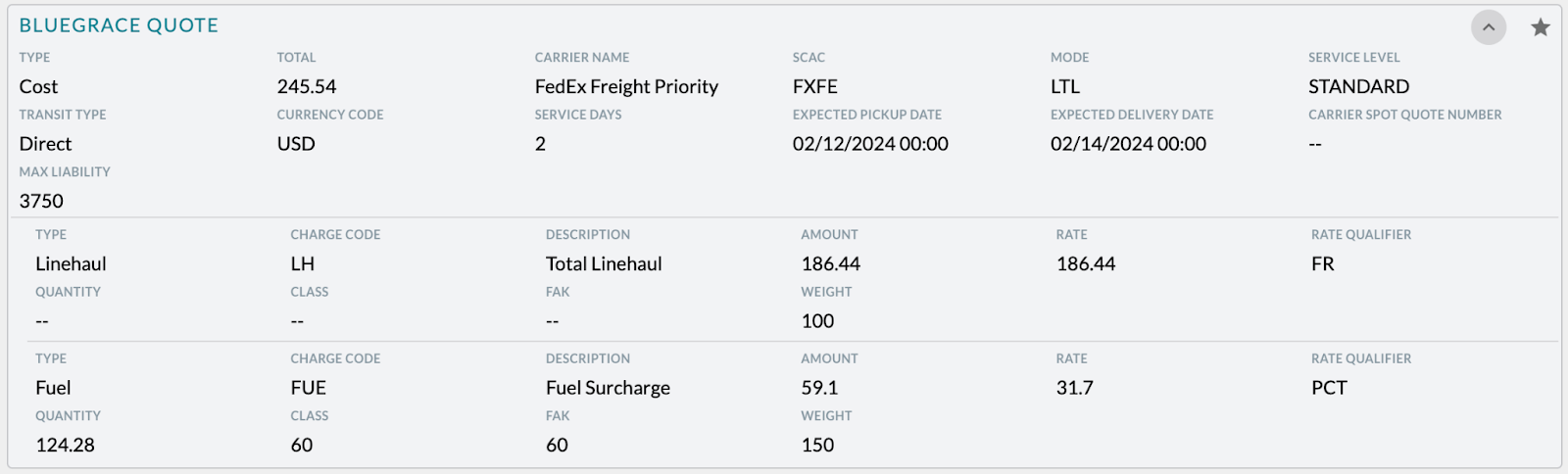Click the Total Linehaul description
This screenshot has height=474, width=1568.
point(604,264)
